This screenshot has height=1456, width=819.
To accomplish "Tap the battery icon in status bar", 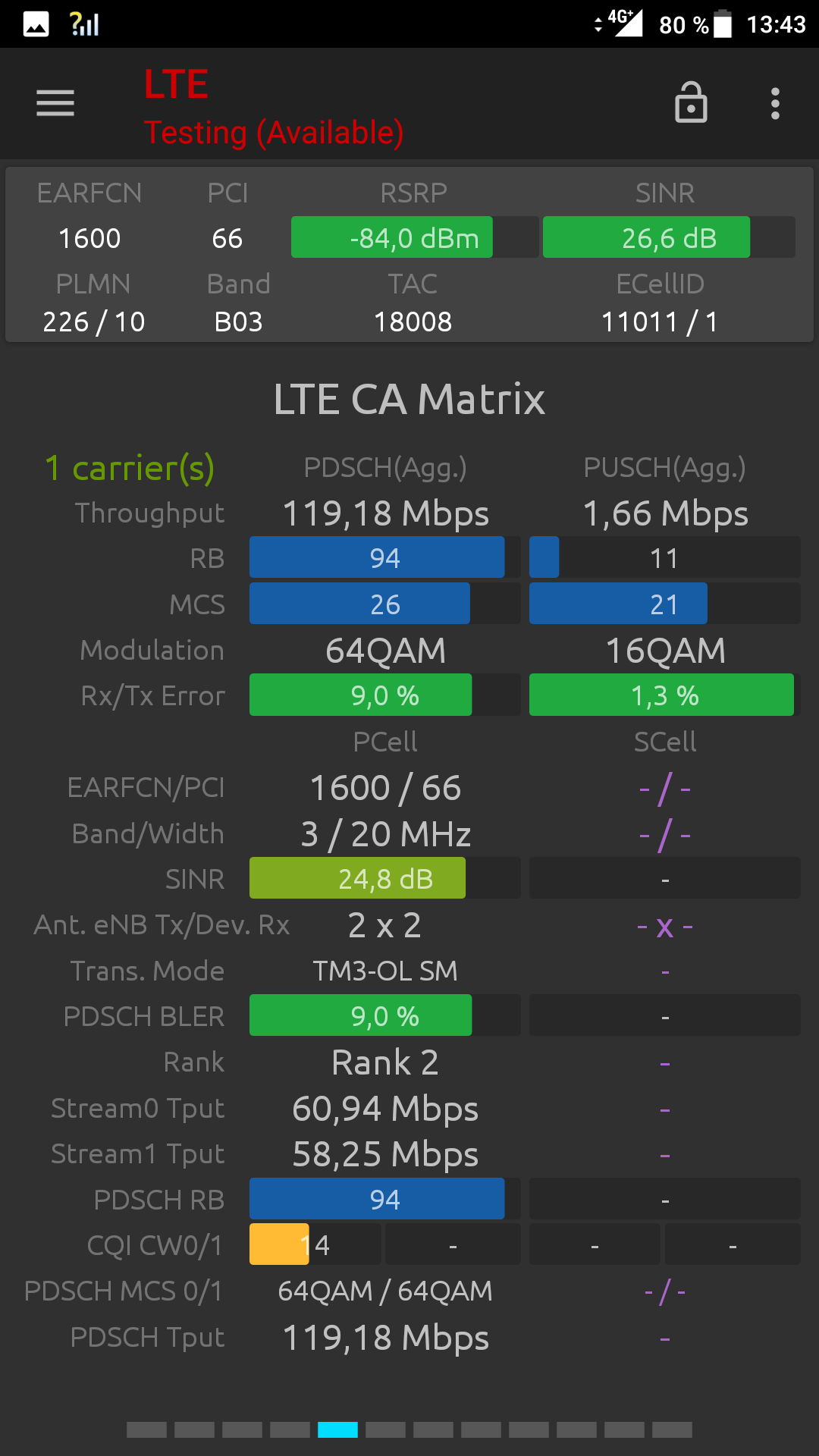I will tap(723, 24).
